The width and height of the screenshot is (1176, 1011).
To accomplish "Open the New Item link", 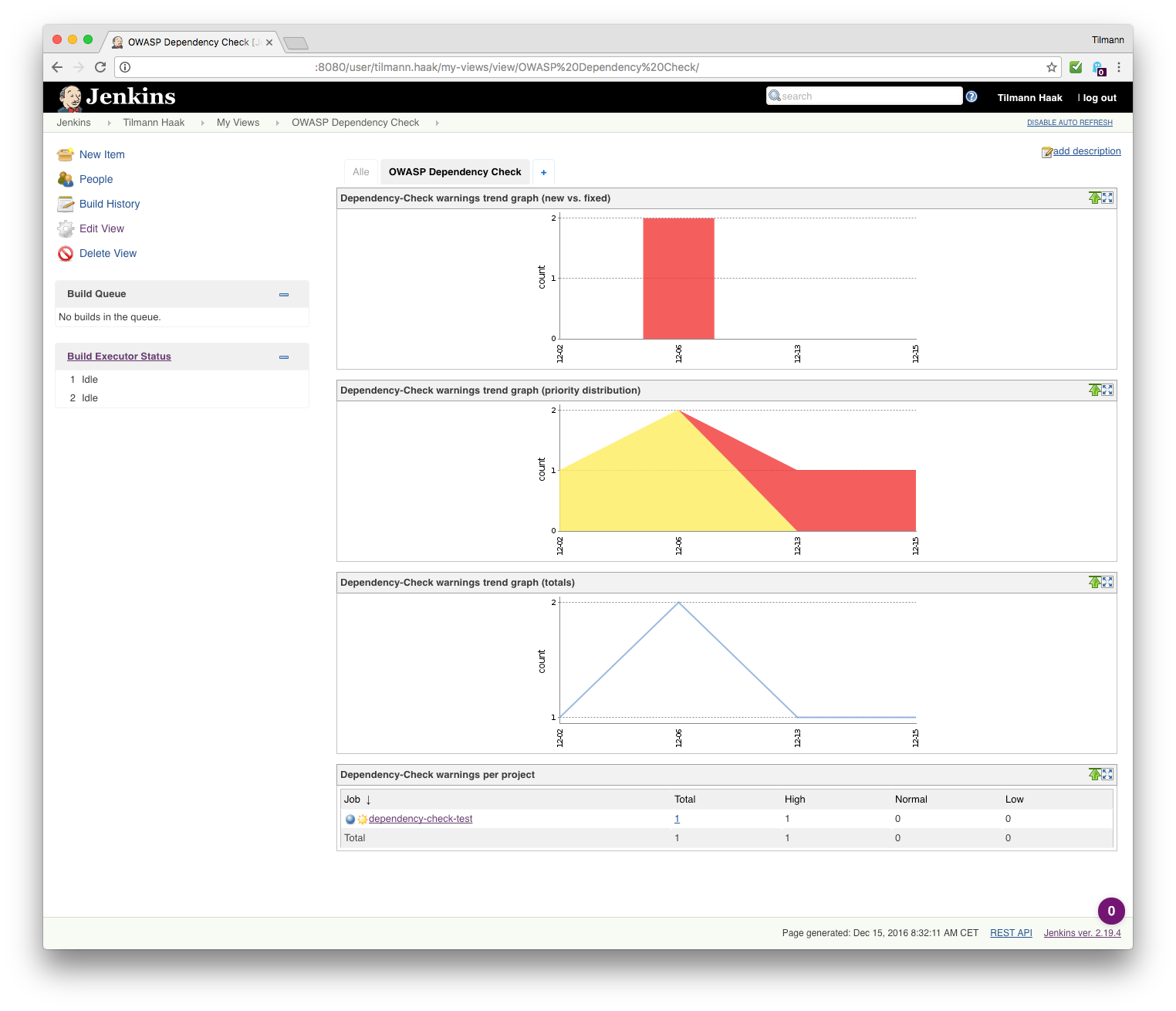I will (102, 154).
